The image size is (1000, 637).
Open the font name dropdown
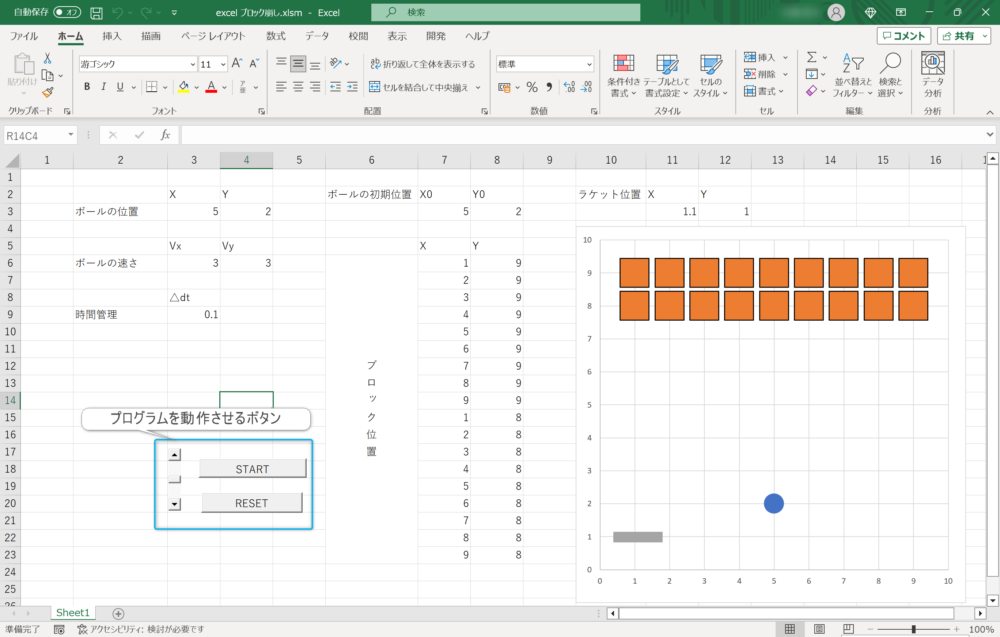194,63
